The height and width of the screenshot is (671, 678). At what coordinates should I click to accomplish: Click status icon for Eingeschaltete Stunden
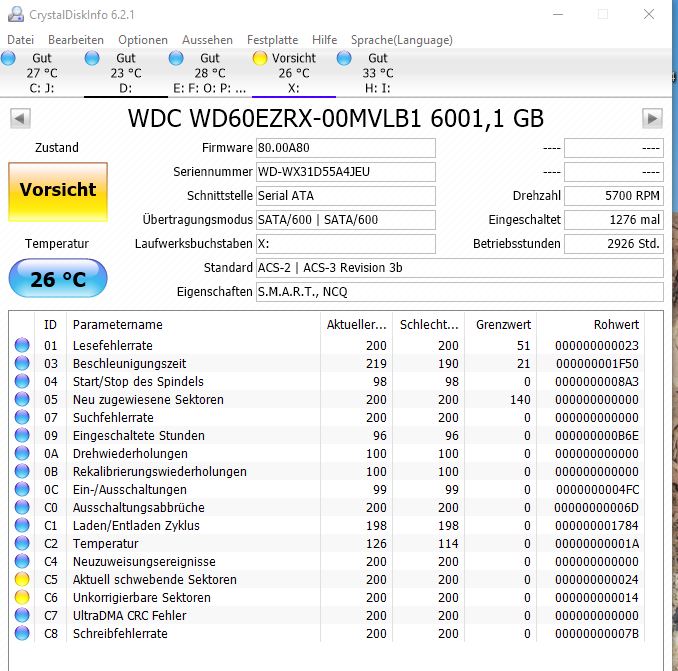point(22,435)
